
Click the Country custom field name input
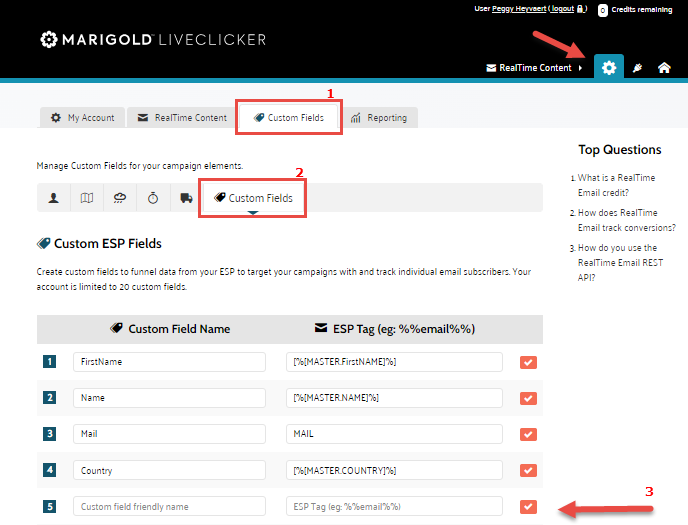(169, 470)
